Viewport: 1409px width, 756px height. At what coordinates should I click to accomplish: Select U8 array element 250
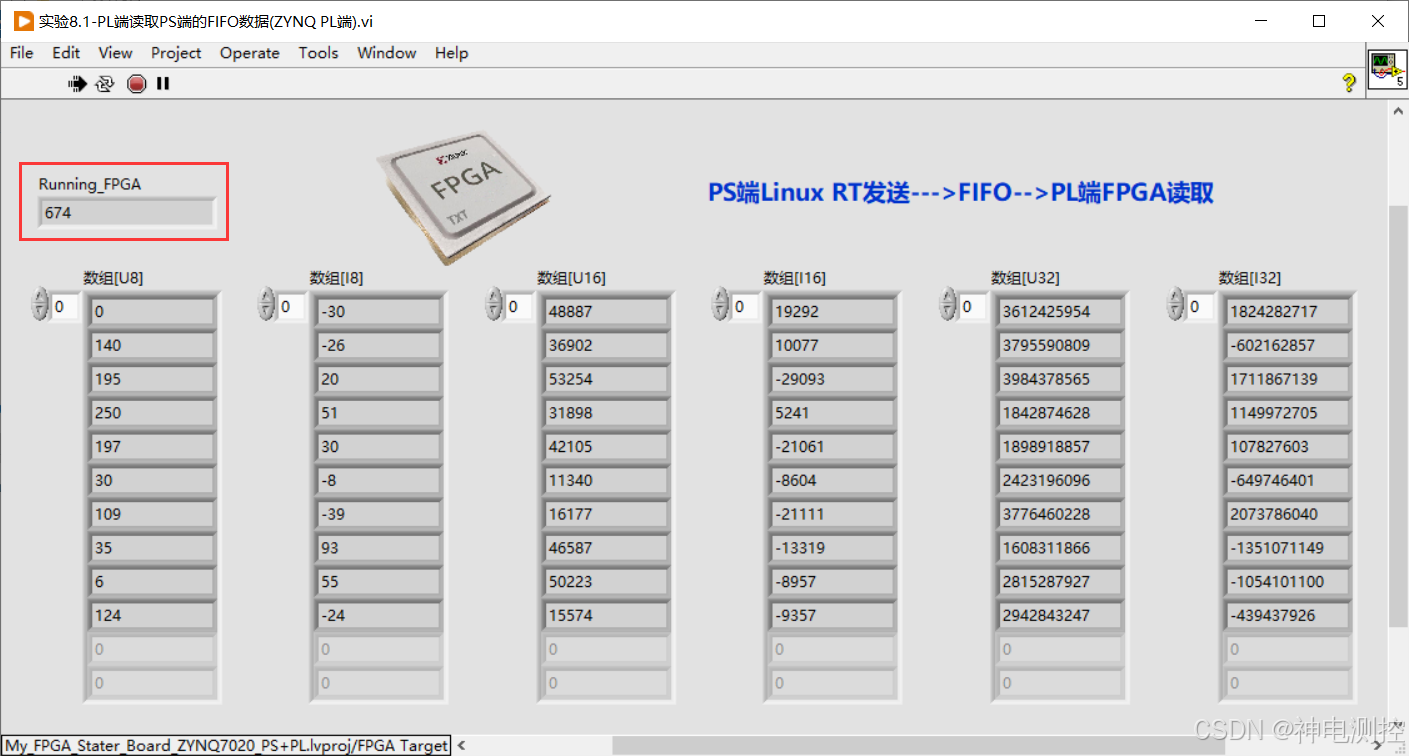tap(152, 413)
